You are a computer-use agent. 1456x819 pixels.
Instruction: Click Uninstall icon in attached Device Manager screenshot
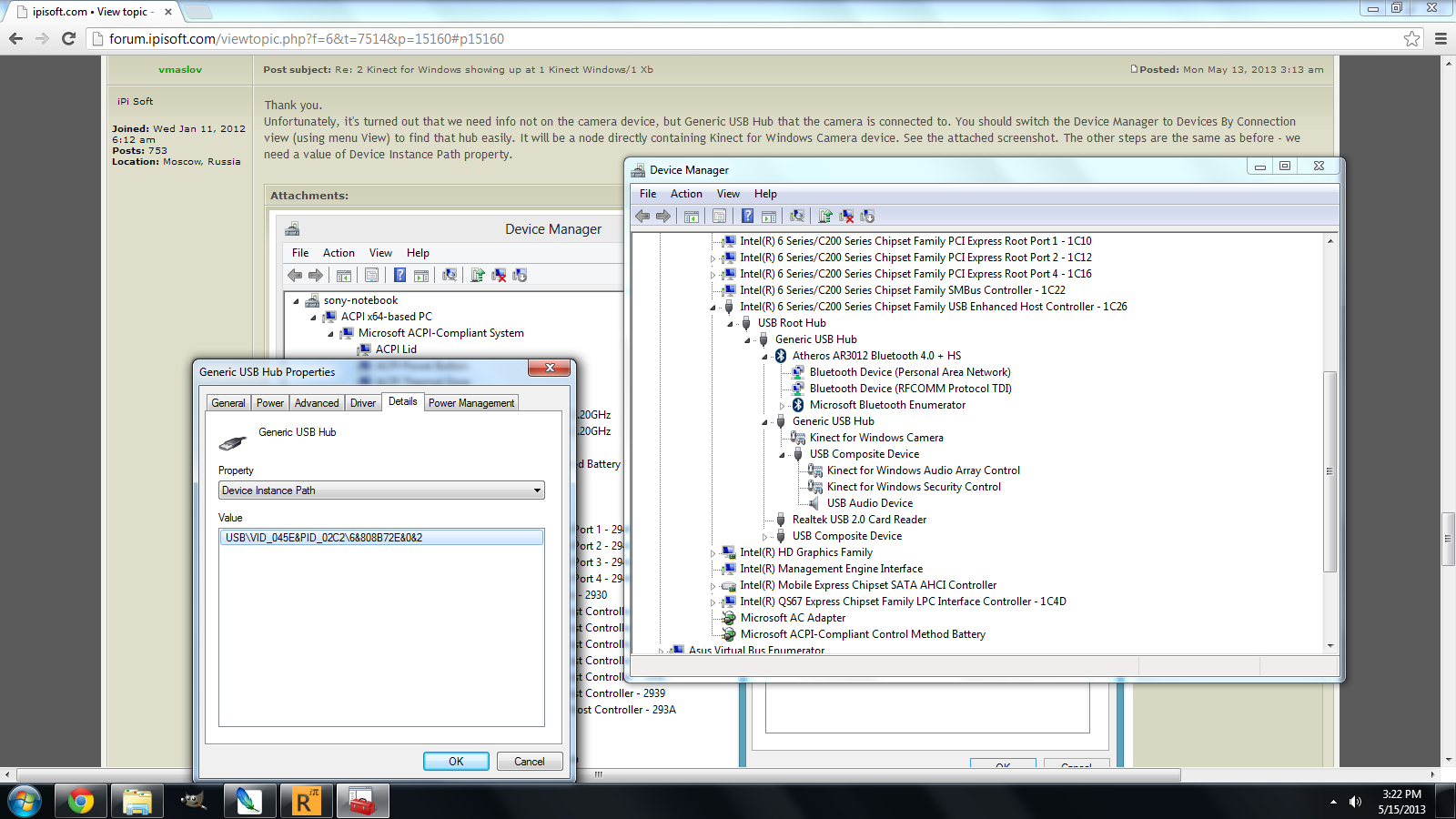click(499, 275)
